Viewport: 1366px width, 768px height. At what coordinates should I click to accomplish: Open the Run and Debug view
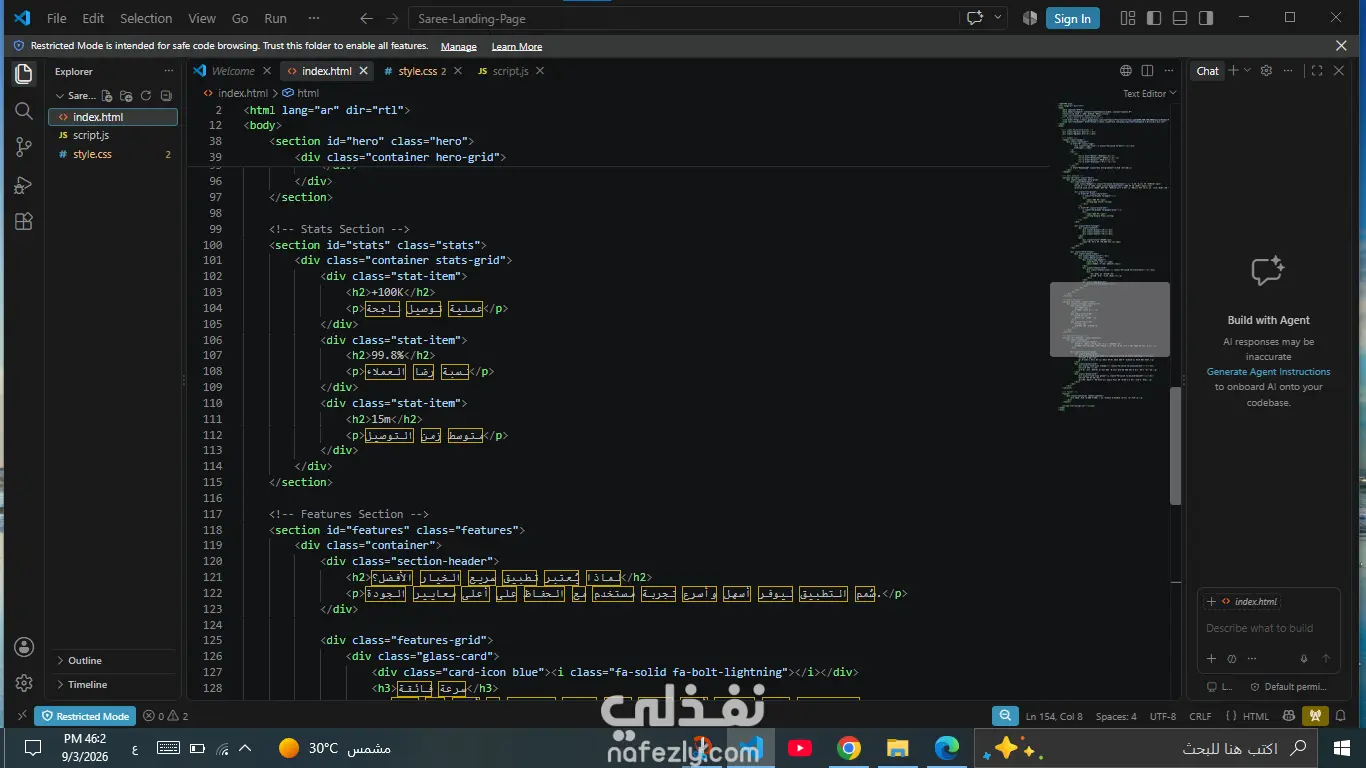24,185
